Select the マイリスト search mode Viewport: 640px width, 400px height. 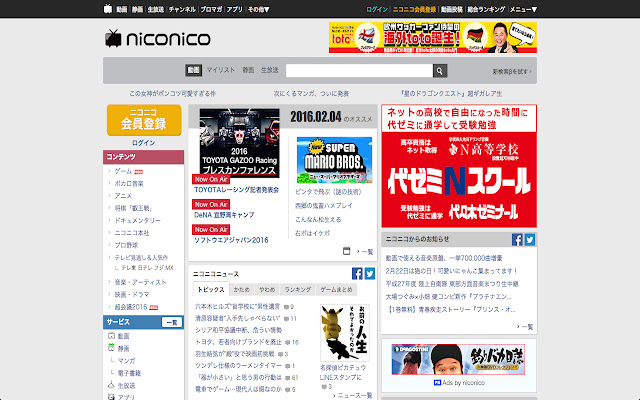221,70
